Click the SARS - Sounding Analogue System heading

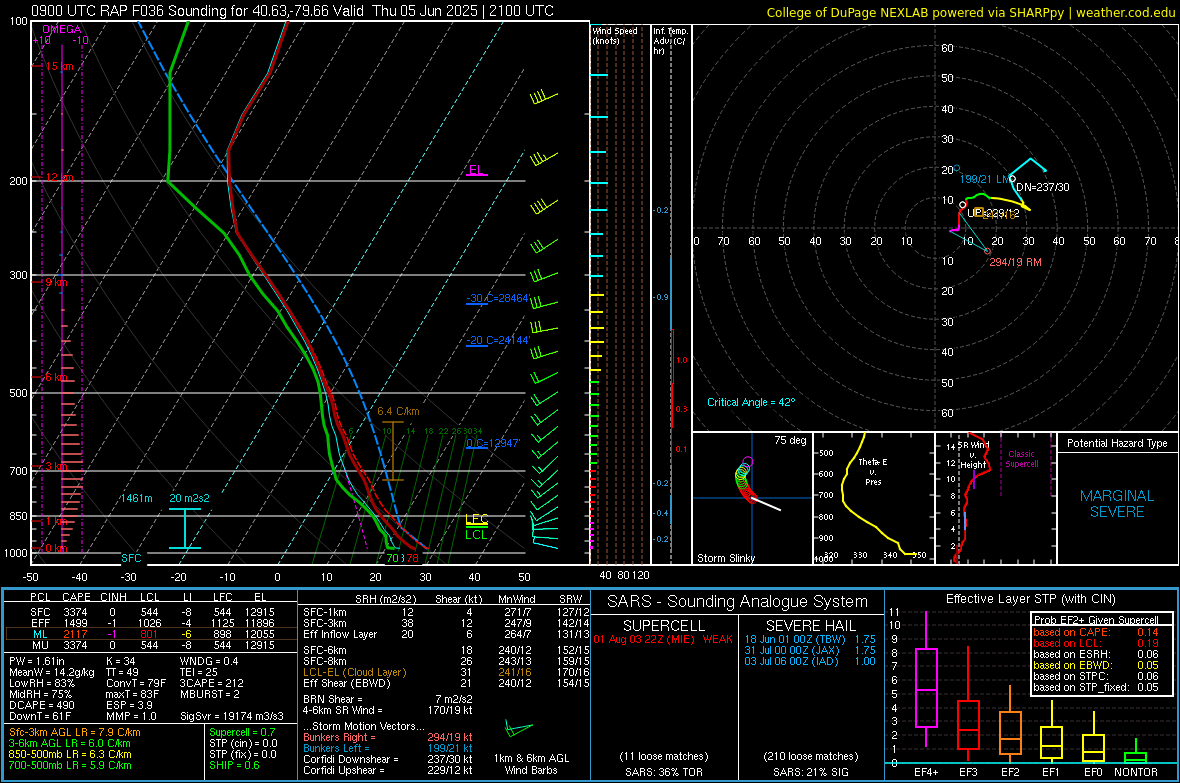tap(737, 602)
